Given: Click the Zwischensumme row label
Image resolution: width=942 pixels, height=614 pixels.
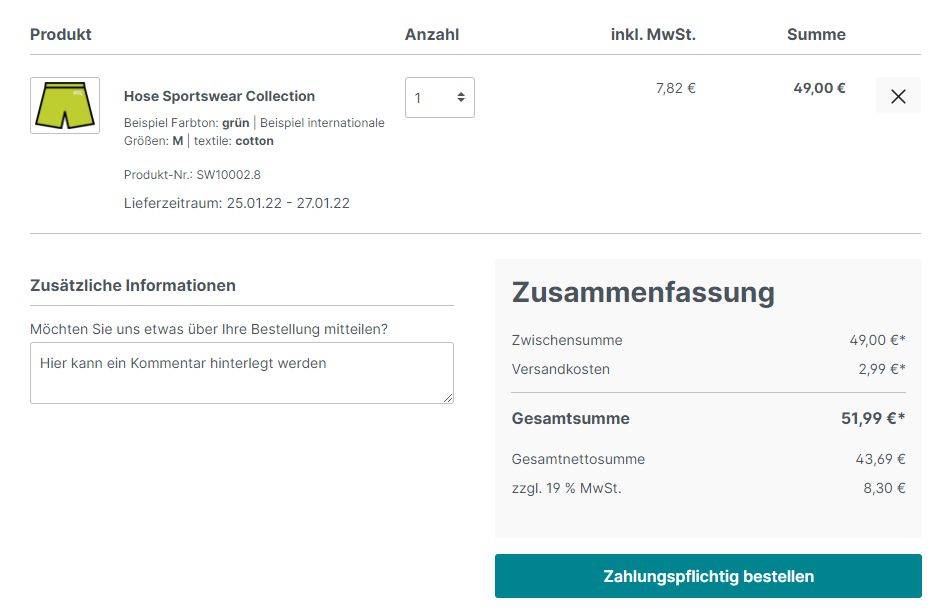Looking at the screenshot, I should point(567,340).
